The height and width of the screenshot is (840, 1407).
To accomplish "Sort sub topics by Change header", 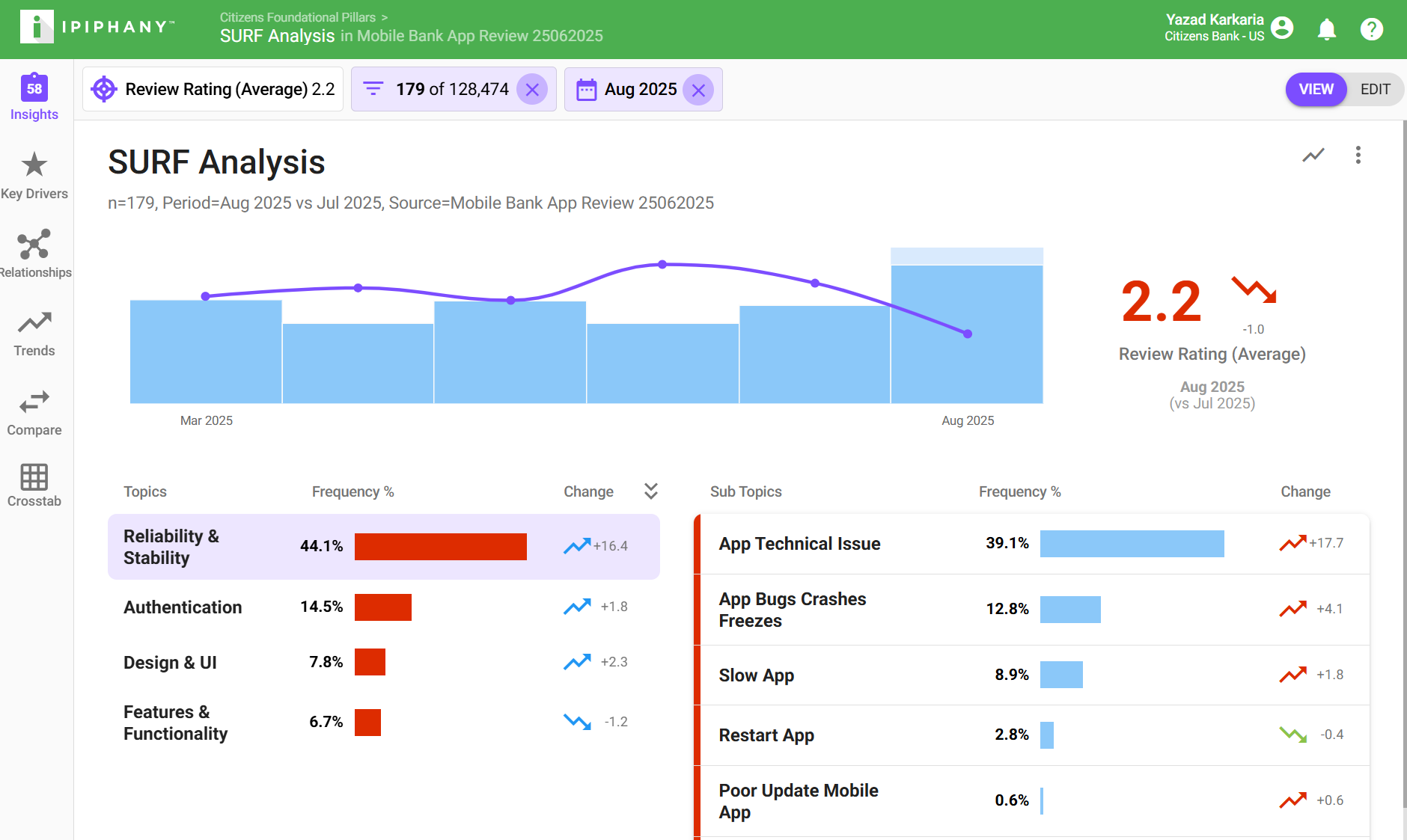I will pos(1305,491).
